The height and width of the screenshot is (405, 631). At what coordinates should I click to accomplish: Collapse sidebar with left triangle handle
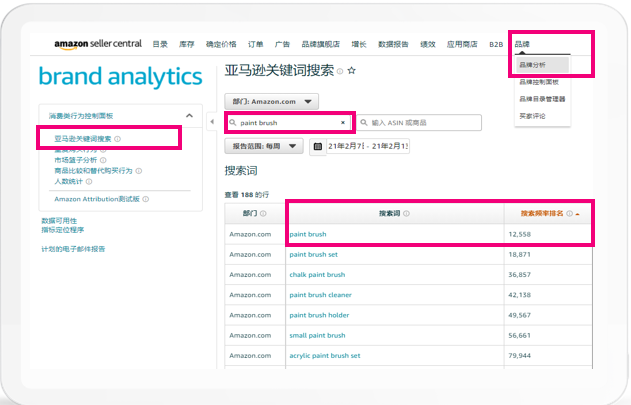pyautogui.click(x=212, y=122)
